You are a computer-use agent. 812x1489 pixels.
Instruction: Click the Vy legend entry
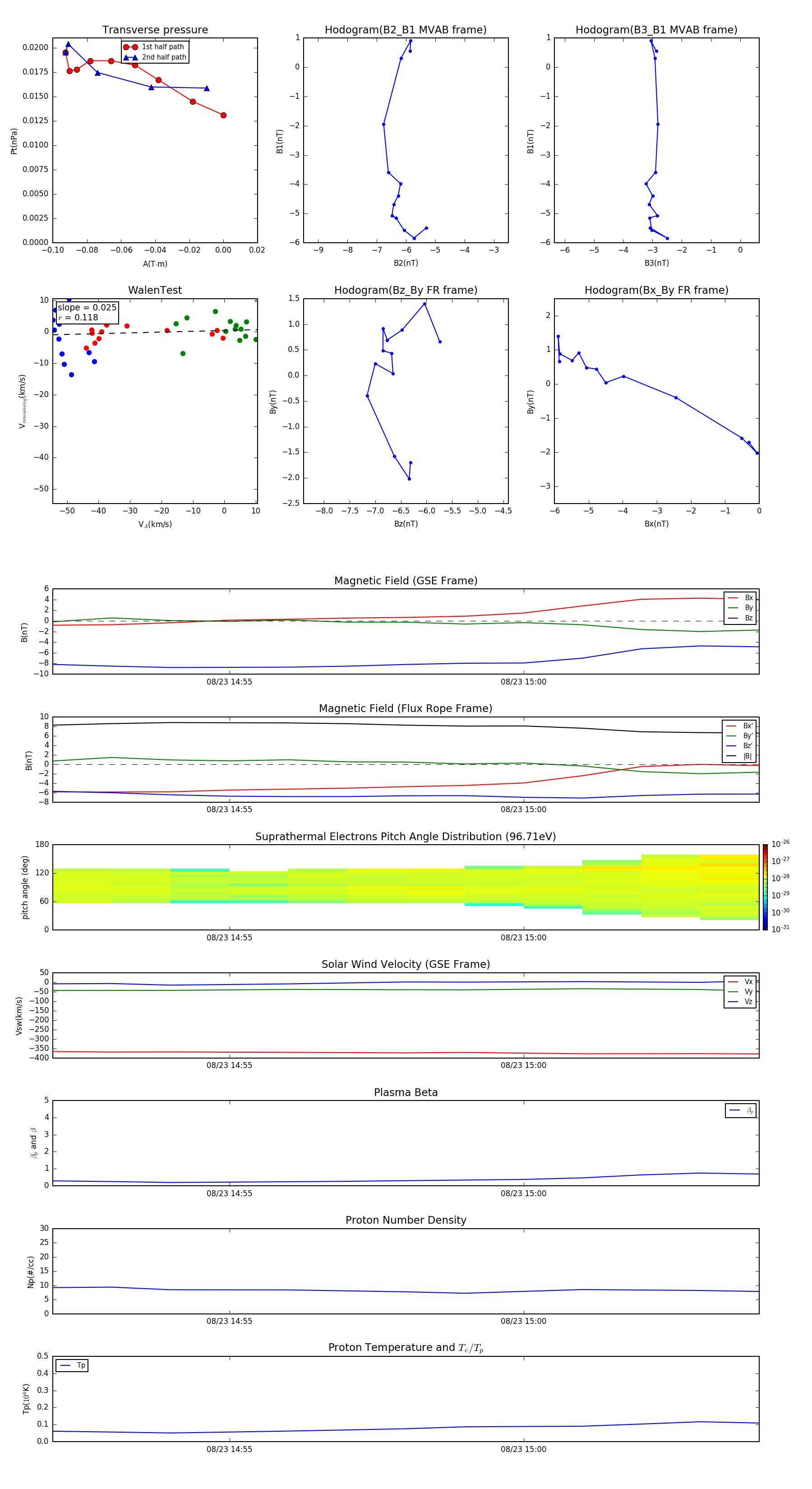pyautogui.click(x=741, y=991)
